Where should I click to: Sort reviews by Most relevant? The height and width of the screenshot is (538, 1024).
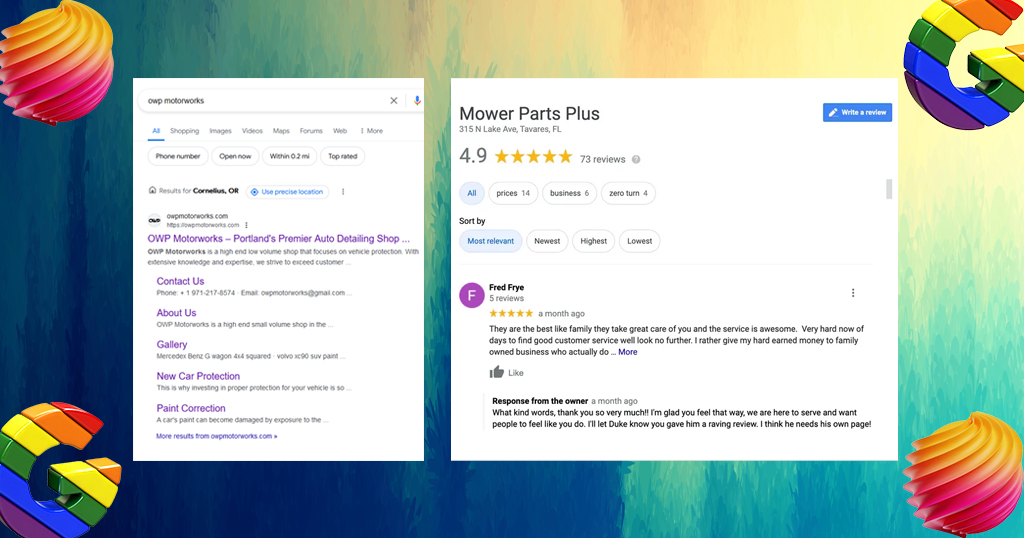coord(490,241)
